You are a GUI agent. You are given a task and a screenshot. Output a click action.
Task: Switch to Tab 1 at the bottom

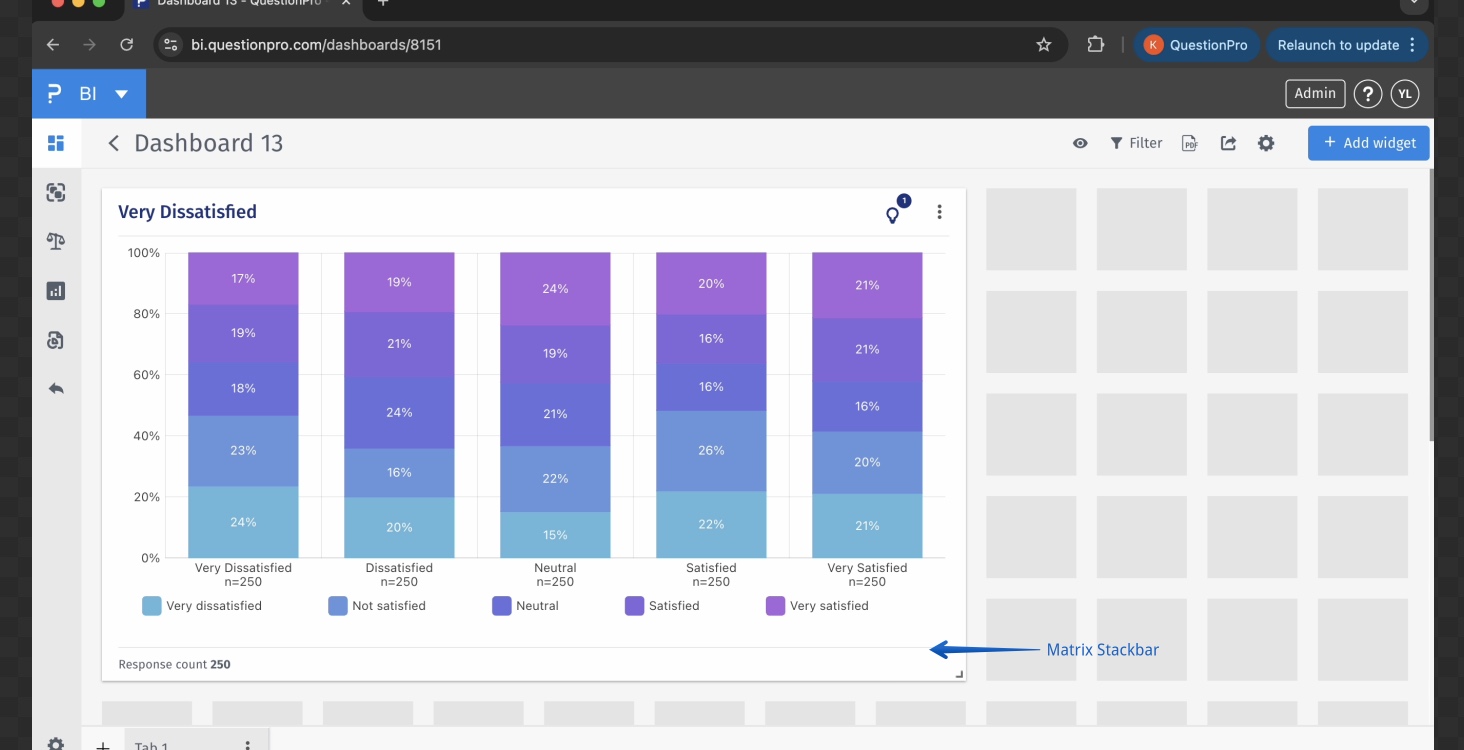pos(151,745)
